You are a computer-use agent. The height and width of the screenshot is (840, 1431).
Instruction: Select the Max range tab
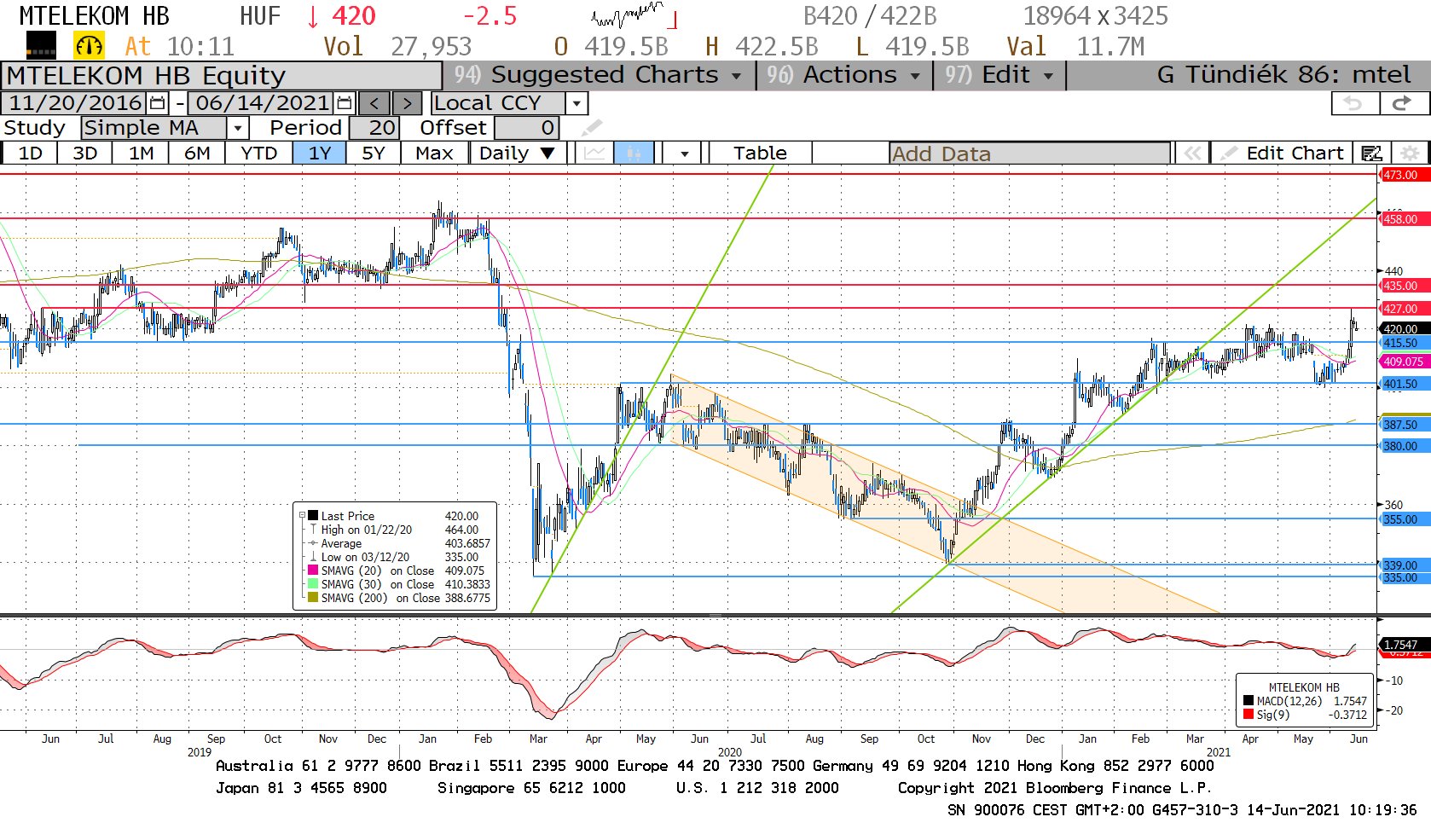[434, 153]
